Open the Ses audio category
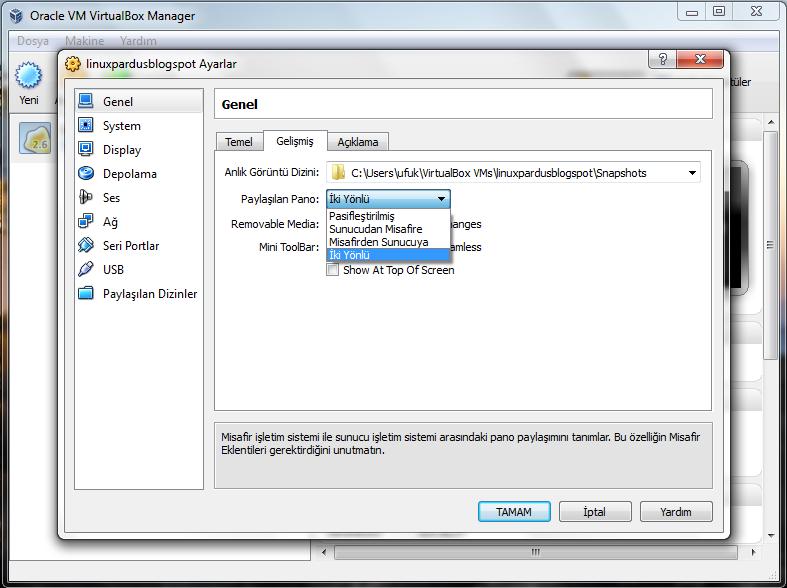787x588 pixels. 139,198
